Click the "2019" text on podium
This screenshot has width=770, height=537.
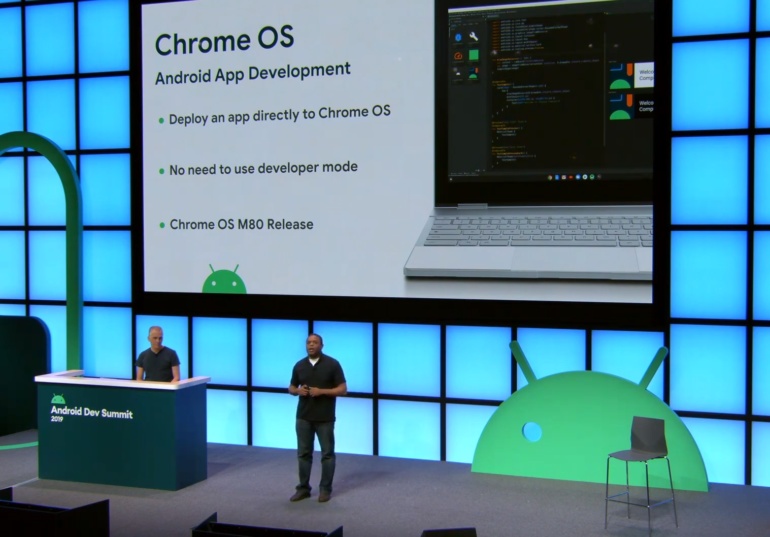57,419
